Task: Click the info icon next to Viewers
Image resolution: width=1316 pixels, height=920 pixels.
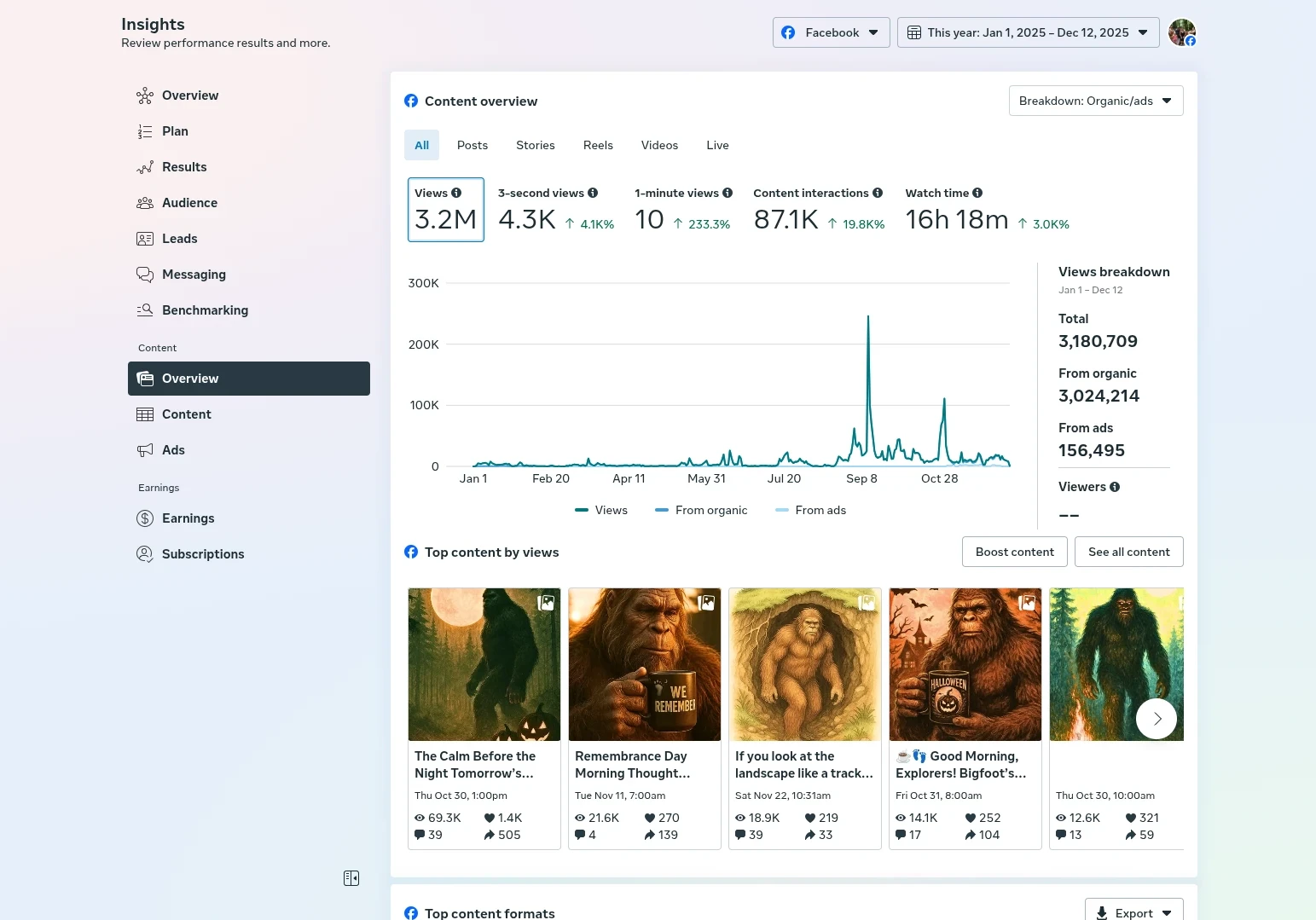Action: pyautogui.click(x=1115, y=487)
